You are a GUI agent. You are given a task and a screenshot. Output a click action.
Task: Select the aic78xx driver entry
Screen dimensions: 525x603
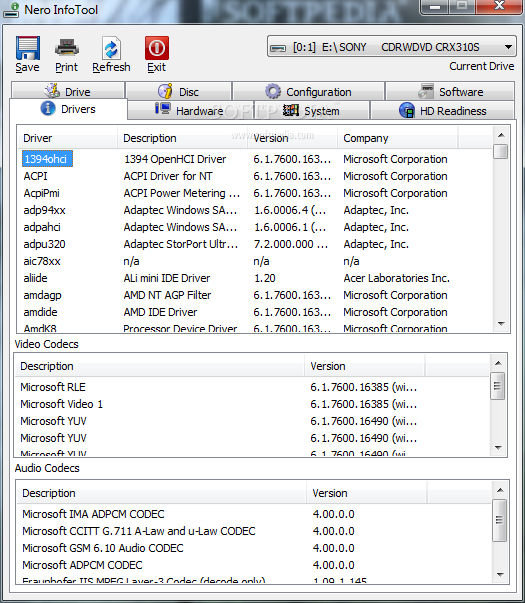[42, 262]
